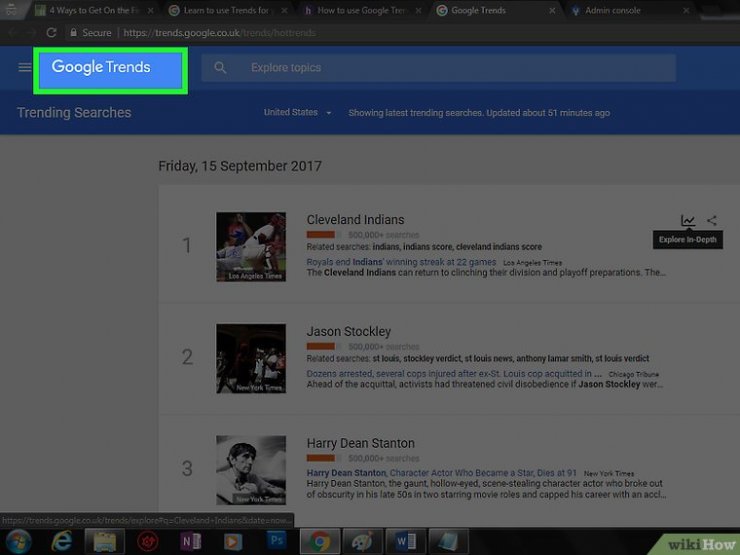Switch to Chrome in the taskbar

pos(320,542)
